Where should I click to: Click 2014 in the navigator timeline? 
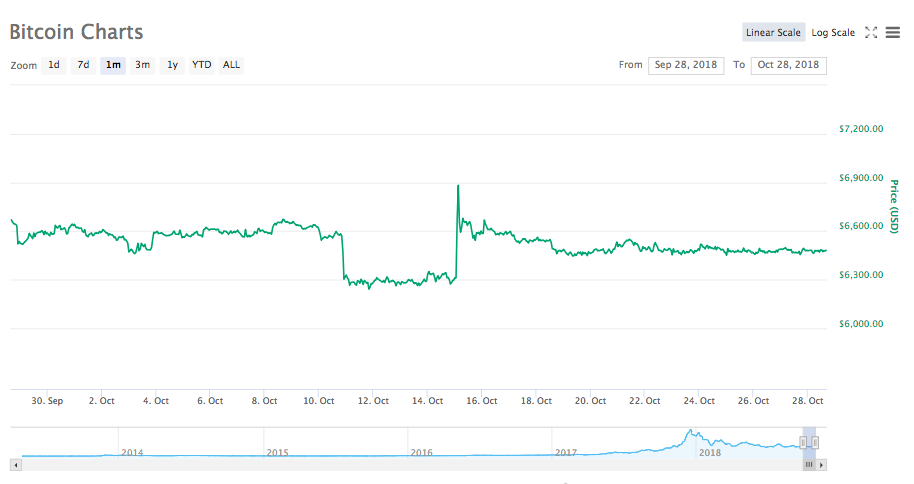pyautogui.click(x=132, y=453)
